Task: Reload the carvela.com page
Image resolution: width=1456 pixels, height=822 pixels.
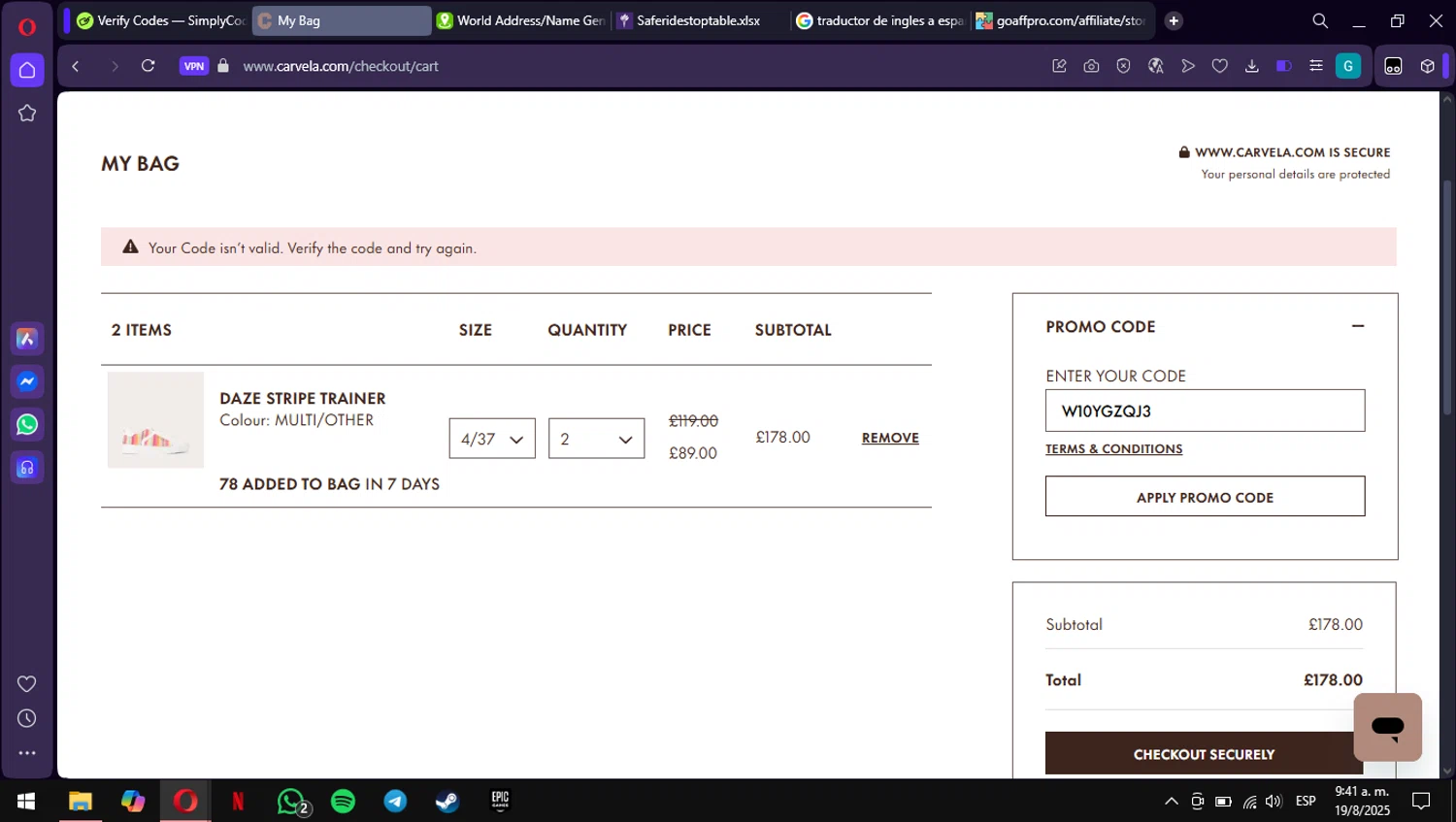Action: point(149,66)
